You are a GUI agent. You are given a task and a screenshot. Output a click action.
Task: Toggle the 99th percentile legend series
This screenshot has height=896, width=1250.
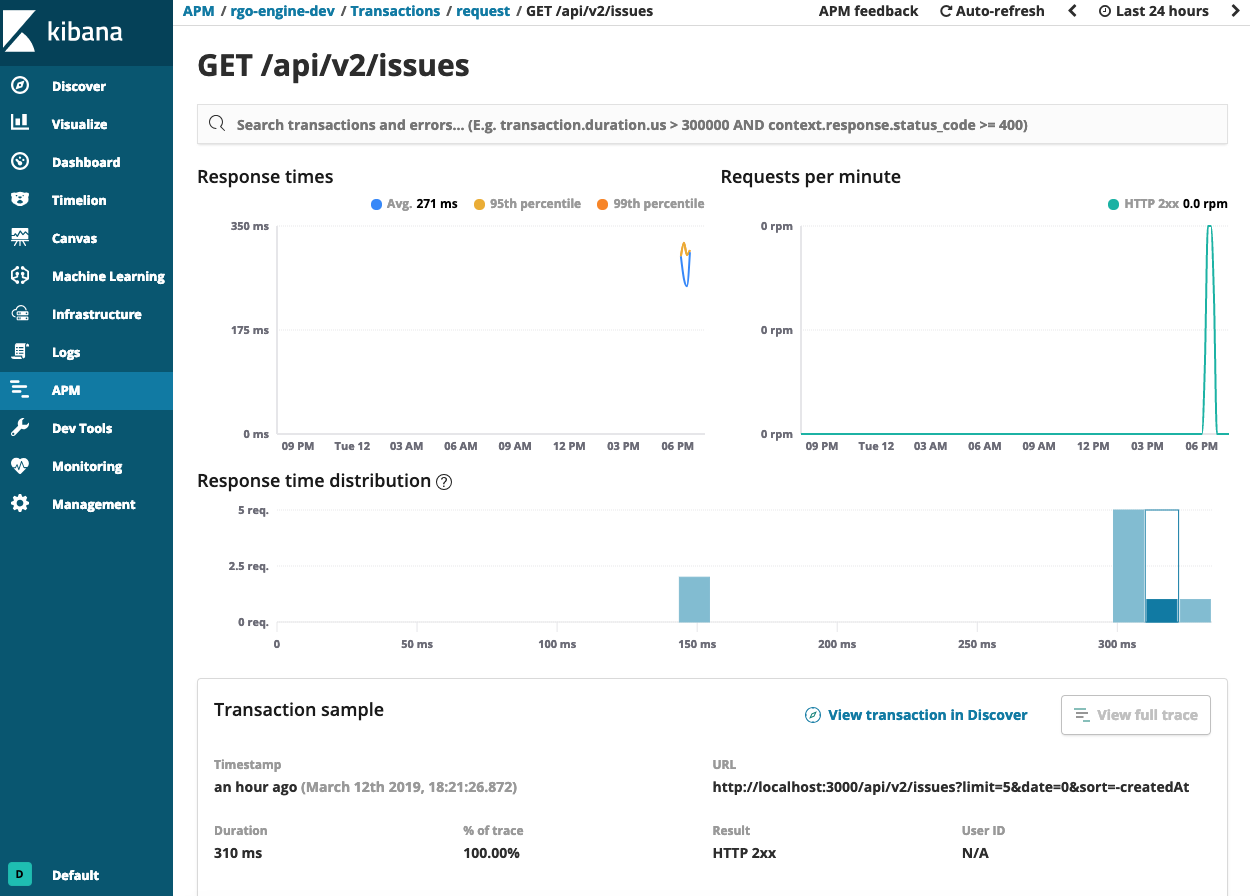[650, 204]
